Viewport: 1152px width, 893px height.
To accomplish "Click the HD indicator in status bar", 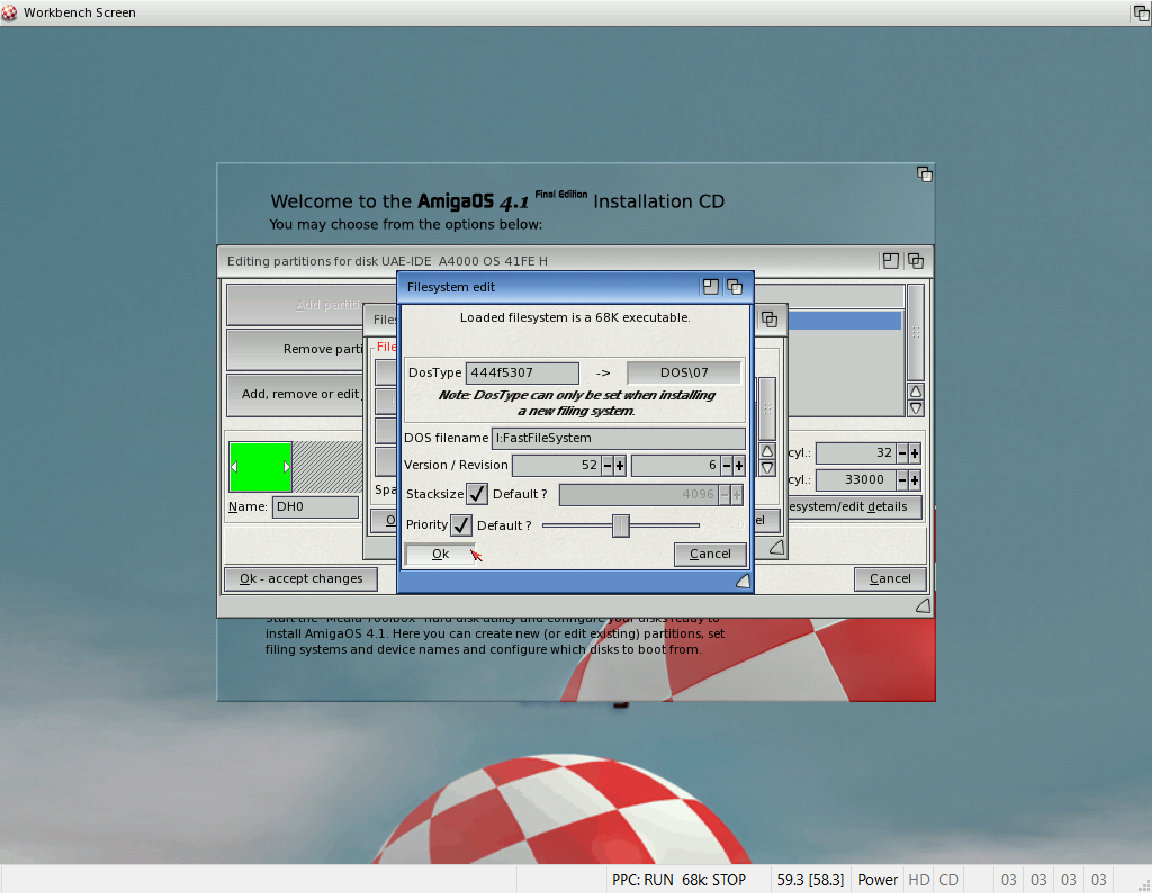I will click(918, 880).
